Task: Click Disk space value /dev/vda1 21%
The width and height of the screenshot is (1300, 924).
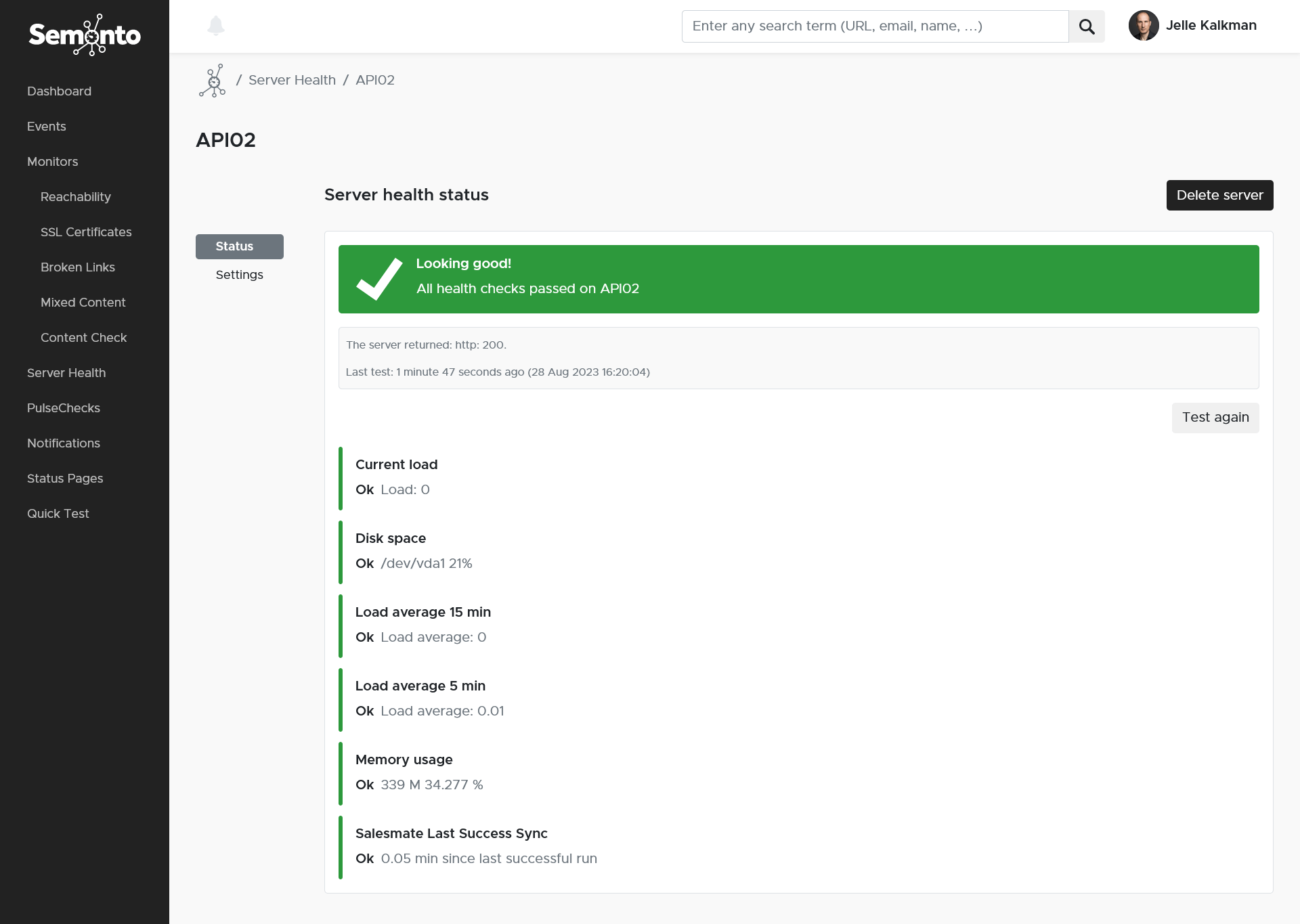Action: coord(427,563)
